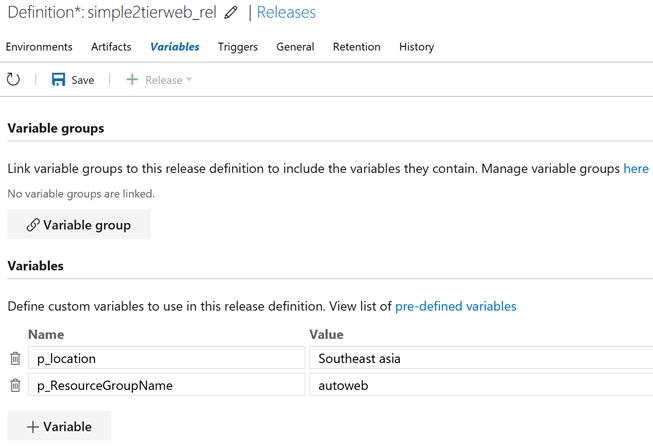
Task: Go to the General tab
Action: (x=295, y=47)
